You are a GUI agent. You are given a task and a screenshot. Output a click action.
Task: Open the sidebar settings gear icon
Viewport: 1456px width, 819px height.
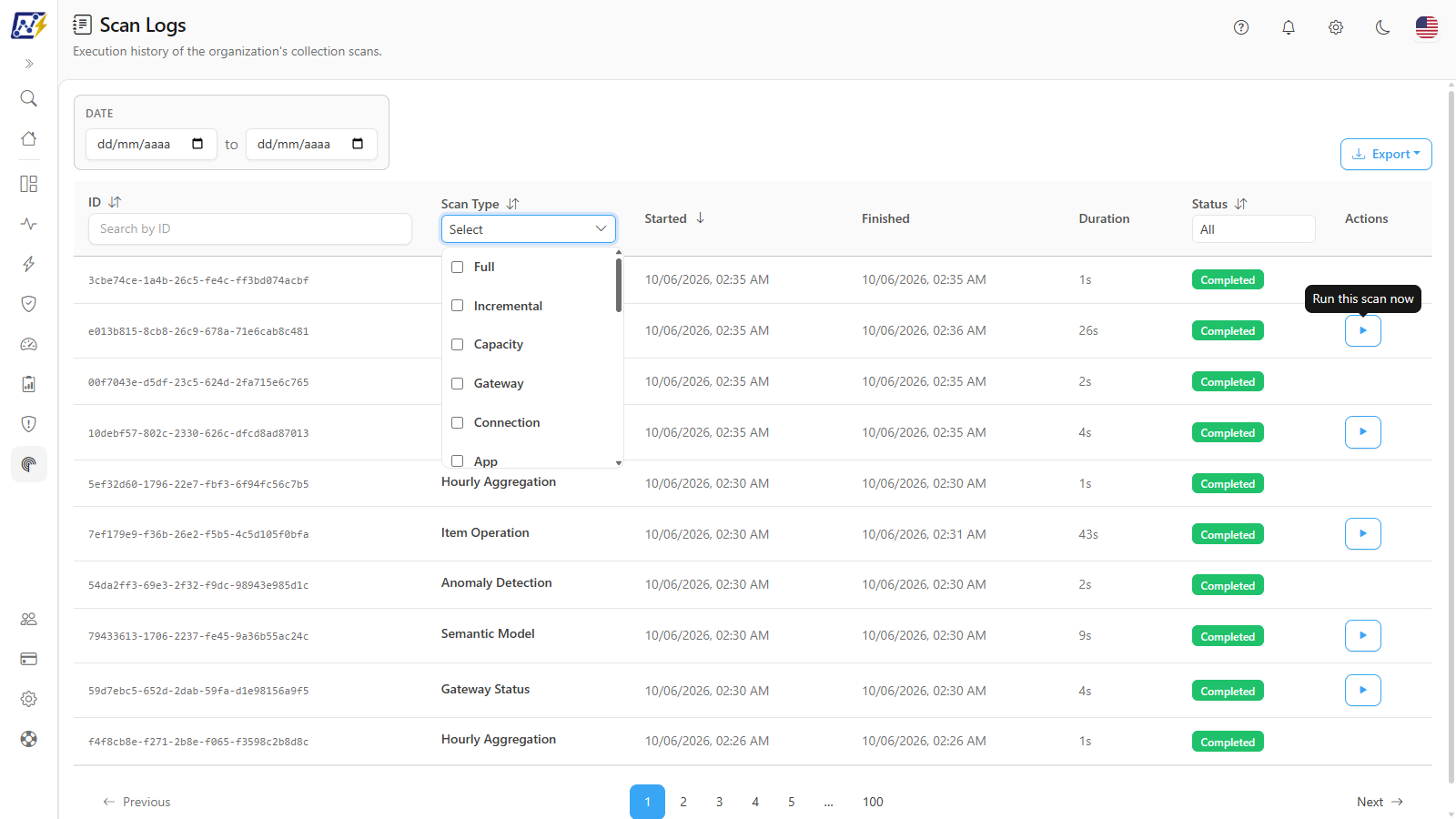pyautogui.click(x=29, y=699)
